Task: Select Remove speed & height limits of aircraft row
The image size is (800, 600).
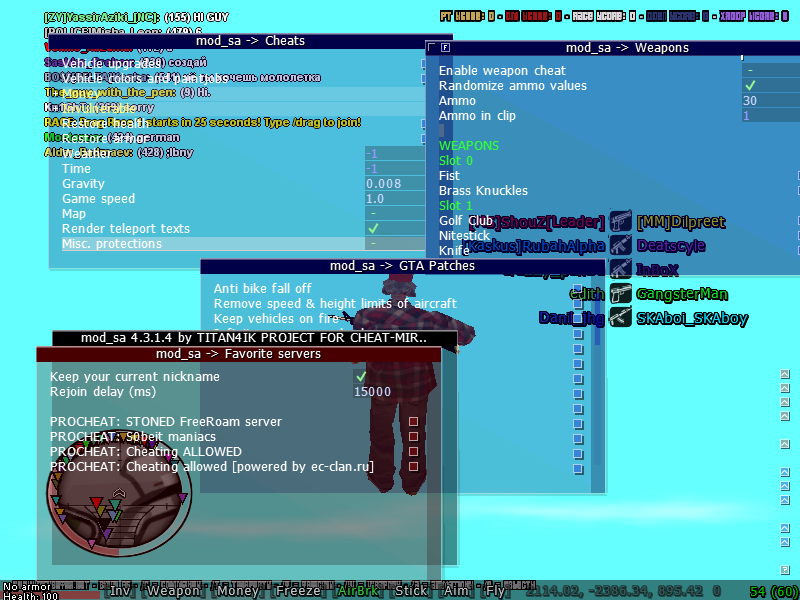Action: click(397, 304)
